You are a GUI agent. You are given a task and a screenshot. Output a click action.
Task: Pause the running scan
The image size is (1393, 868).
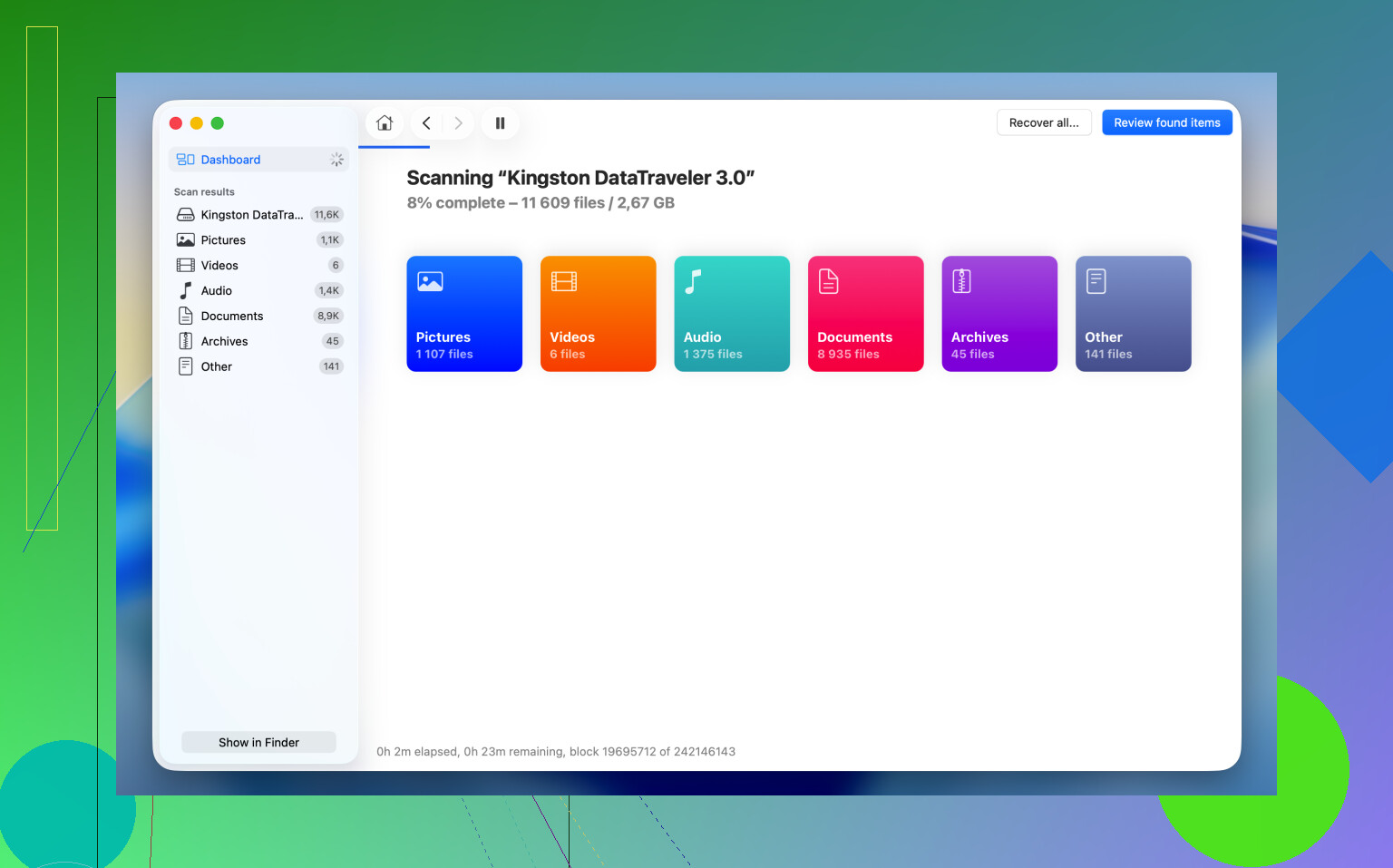click(x=500, y=123)
